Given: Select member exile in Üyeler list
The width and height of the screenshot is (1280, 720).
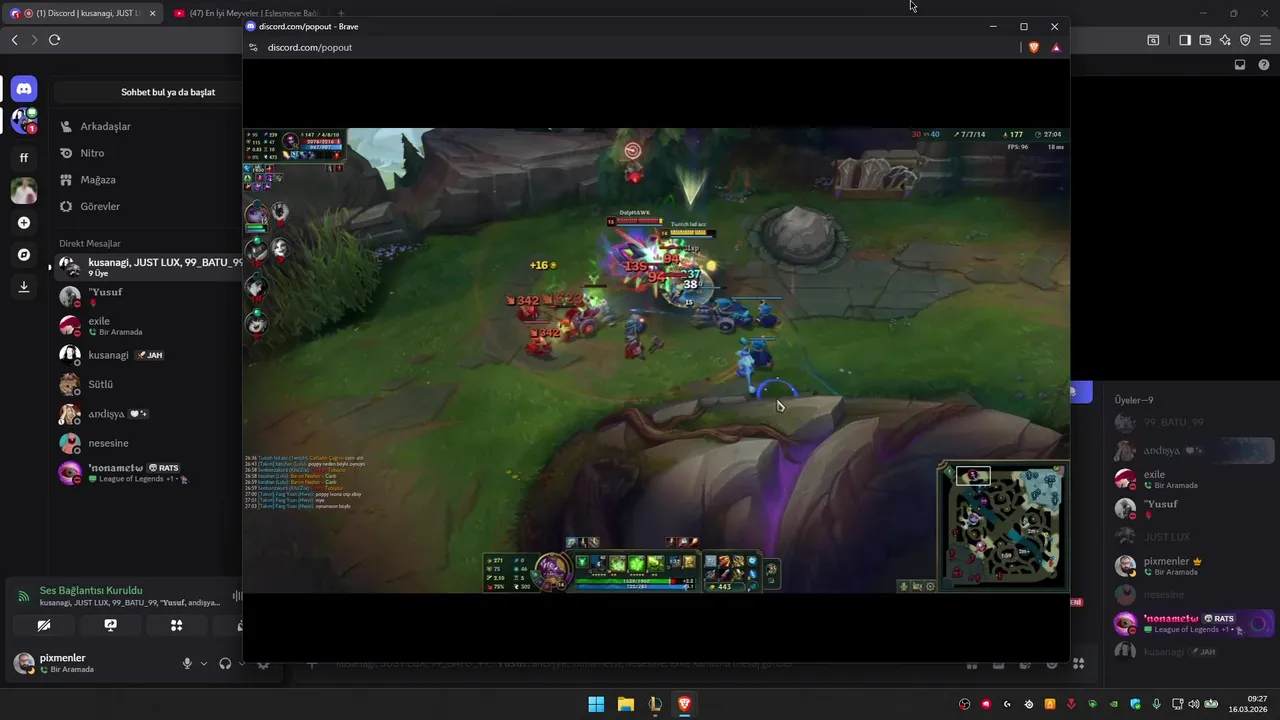Looking at the screenshot, I should pos(1194,479).
